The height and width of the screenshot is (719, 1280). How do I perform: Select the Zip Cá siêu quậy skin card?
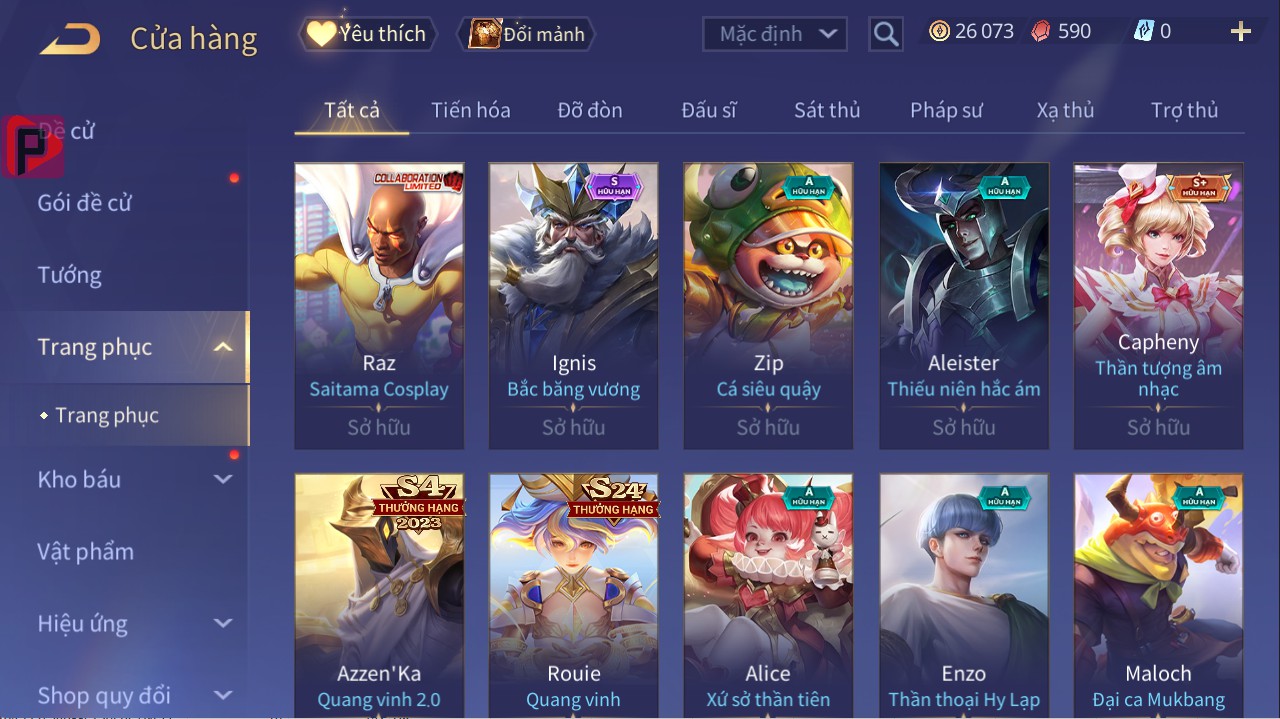[768, 306]
